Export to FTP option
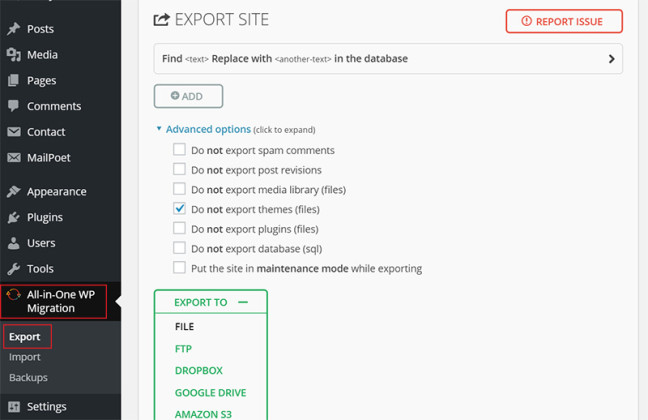648x420 pixels. point(183,349)
